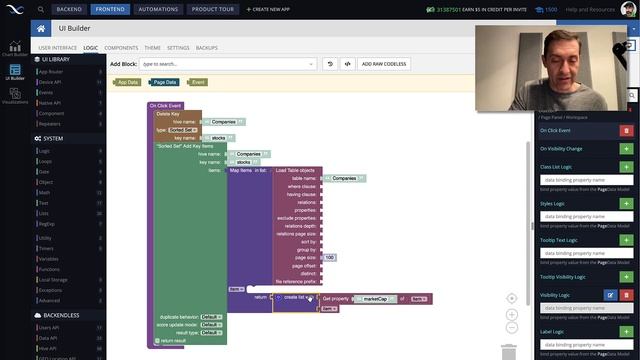Click ADD RAW CODELESS button
The image size is (640, 360).
coord(384,64)
